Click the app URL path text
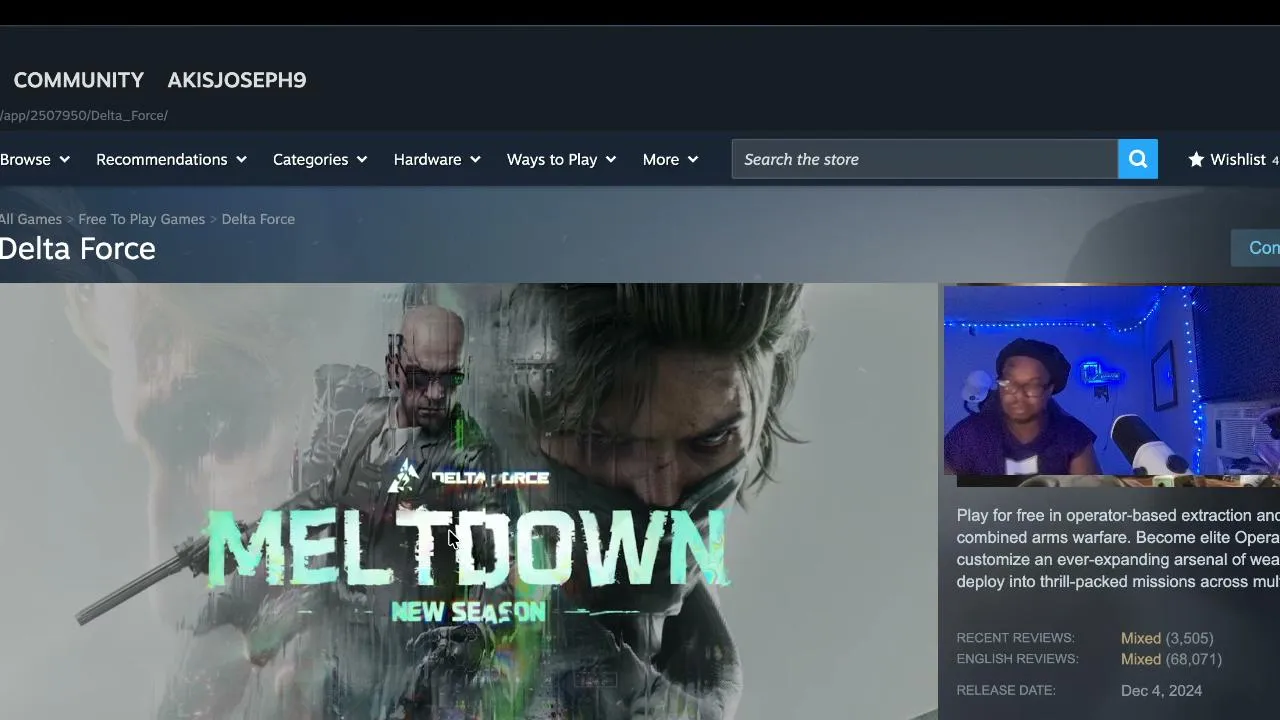The width and height of the screenshot is (1280, 720). tap(84, 115)
